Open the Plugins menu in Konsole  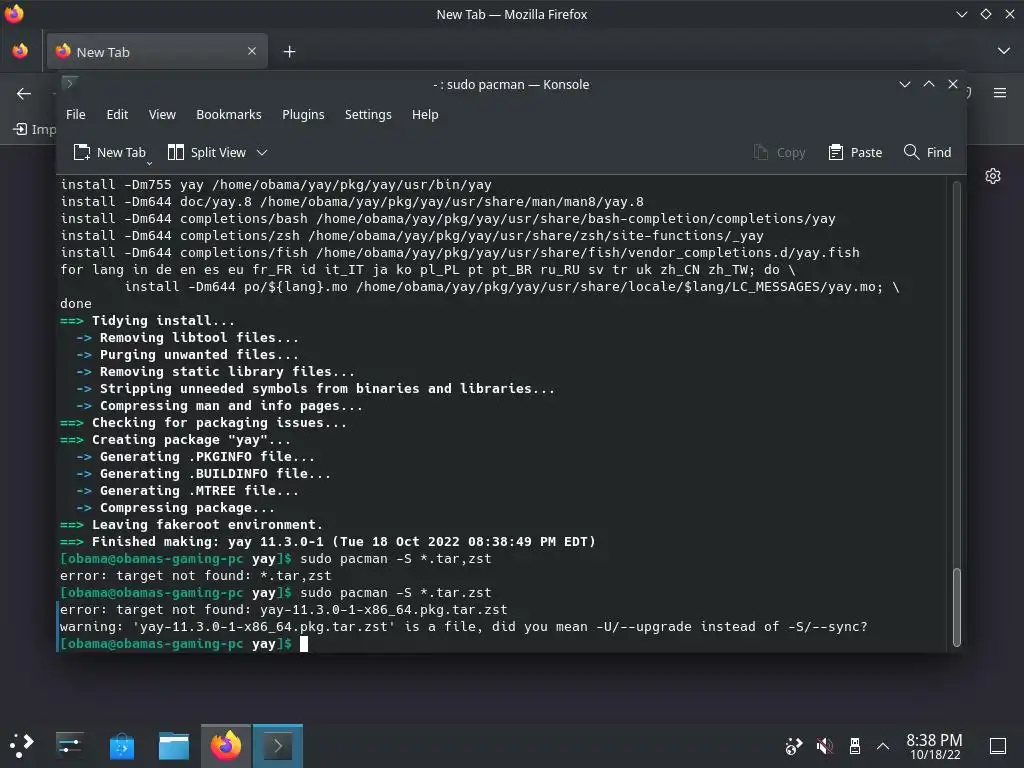click(303, 114)
